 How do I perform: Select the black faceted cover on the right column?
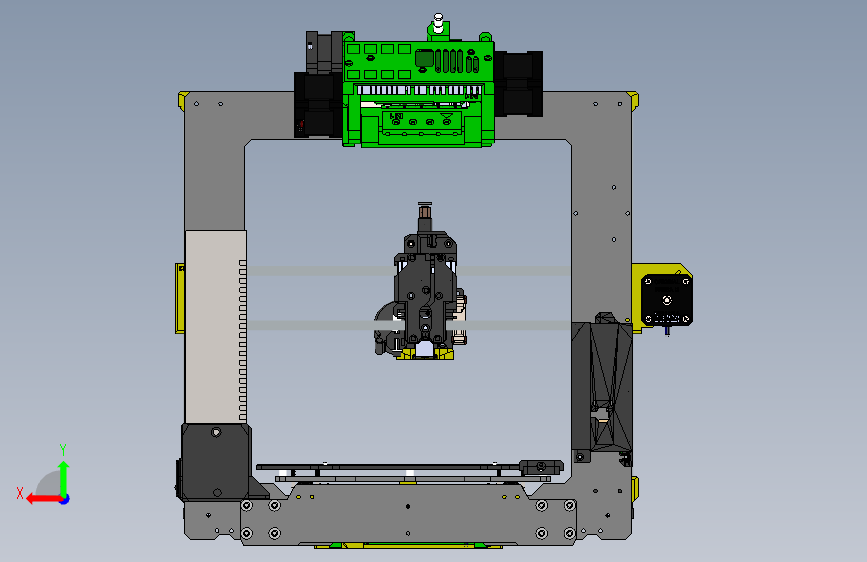603,386
